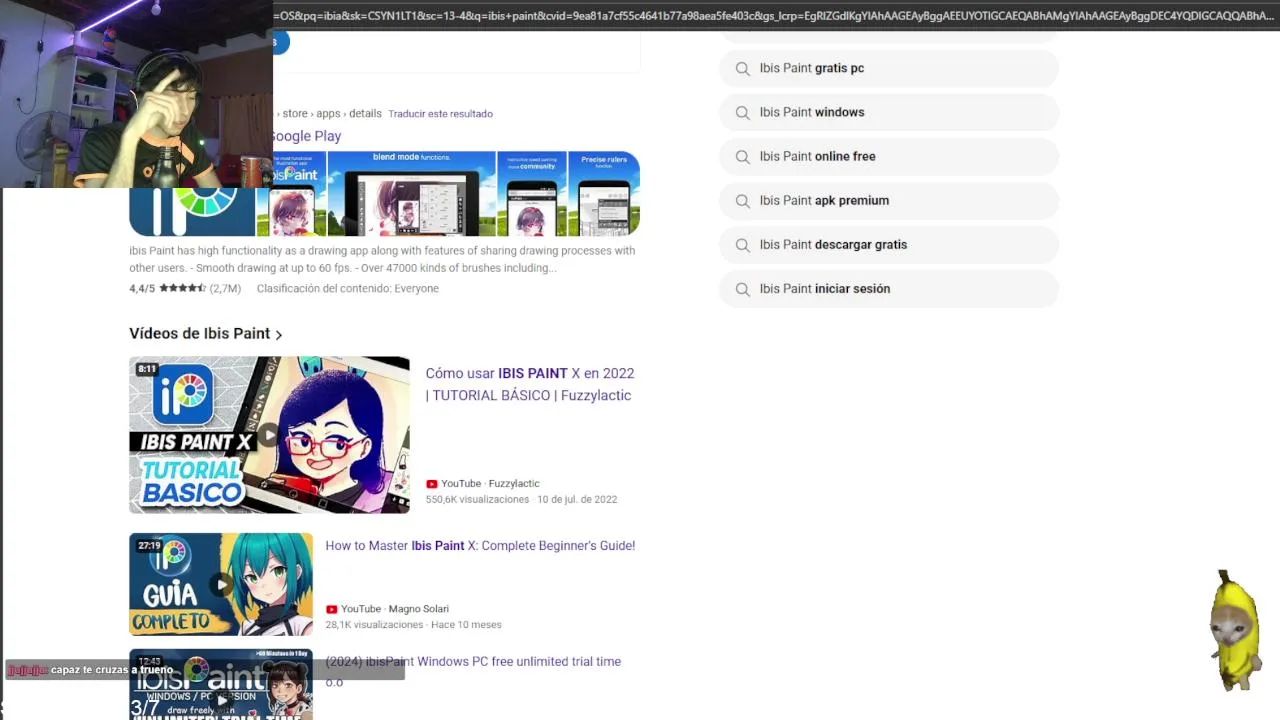The image size is (1280, 720).
Task: Click search icon beside Ibis Paint gratis pc
Action: [x=742, y=69]
